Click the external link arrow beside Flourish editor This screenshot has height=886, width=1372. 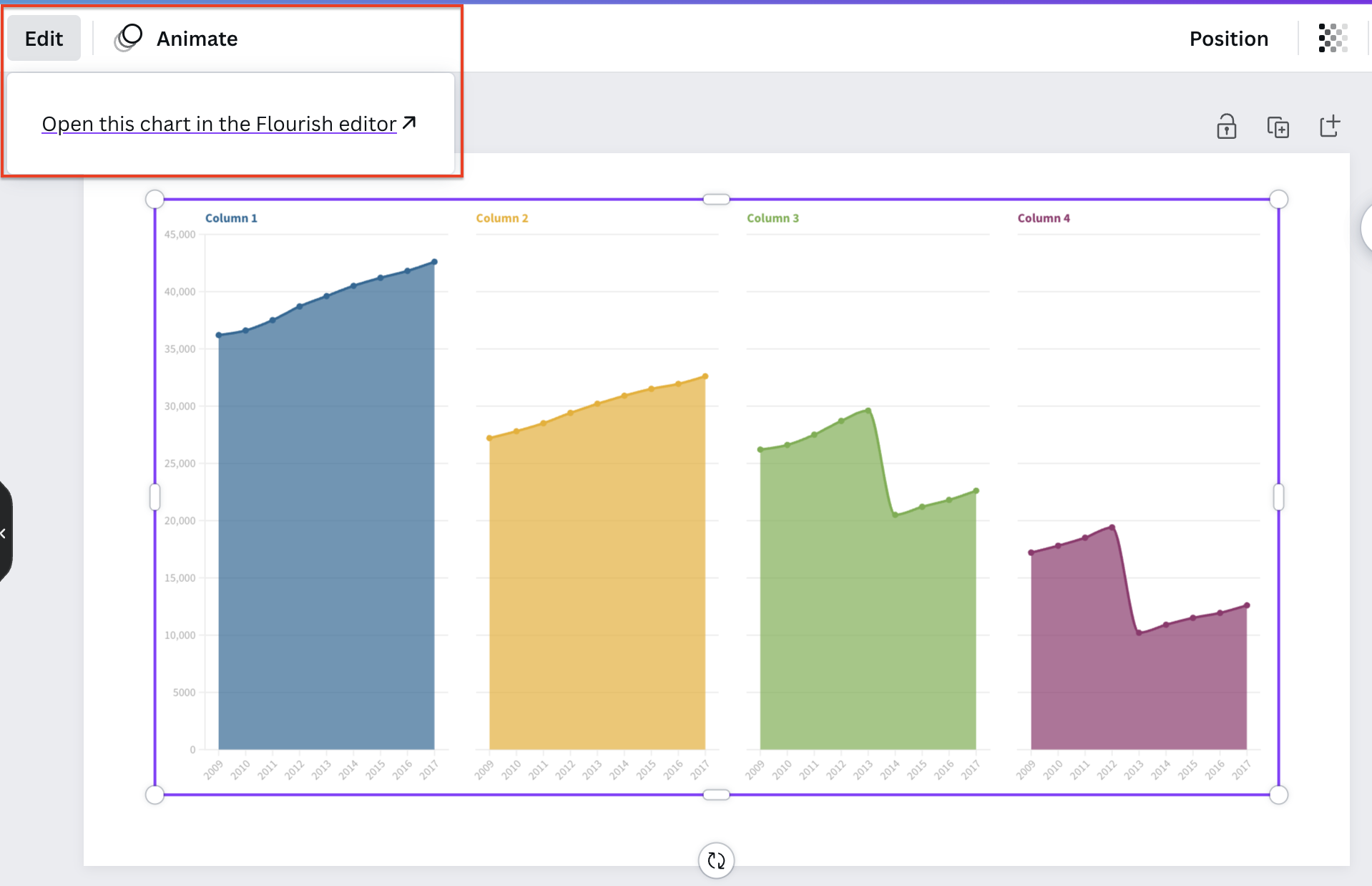409,123
